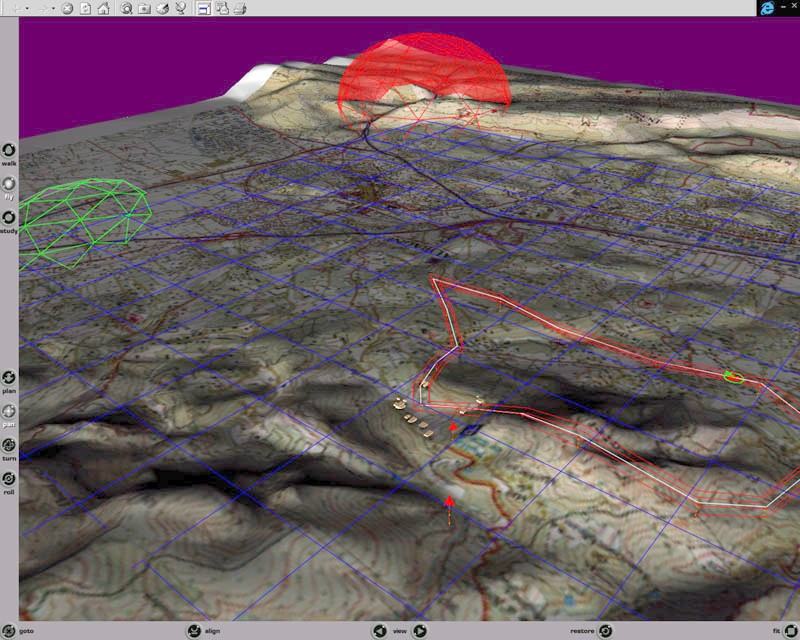Switch to fly navigation mode

[9, 185]
